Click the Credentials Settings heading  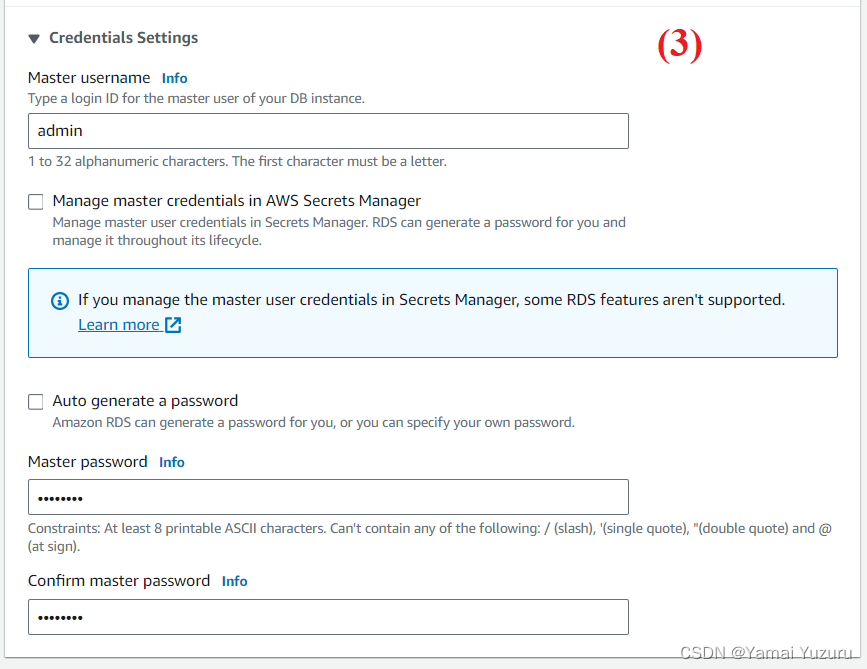tap(123, 38)
